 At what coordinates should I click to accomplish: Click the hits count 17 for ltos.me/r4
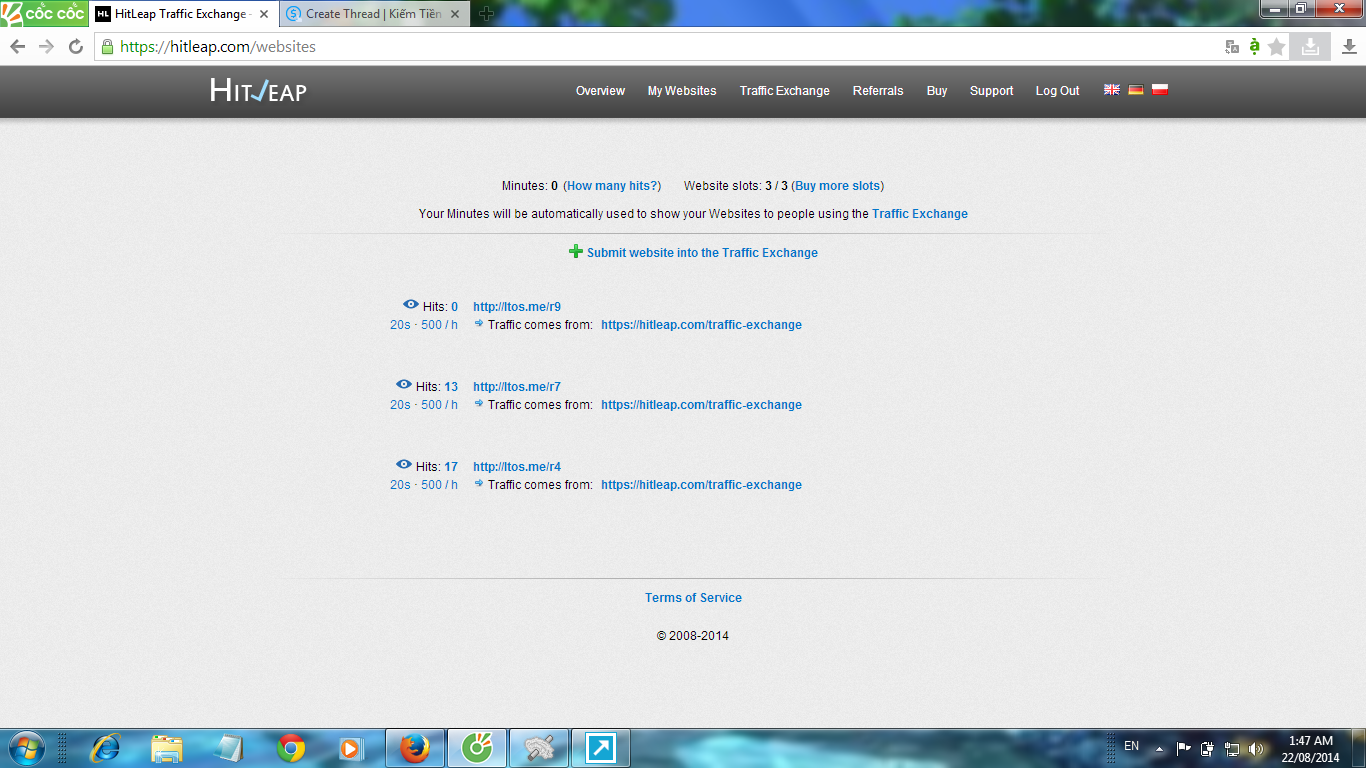451,467
